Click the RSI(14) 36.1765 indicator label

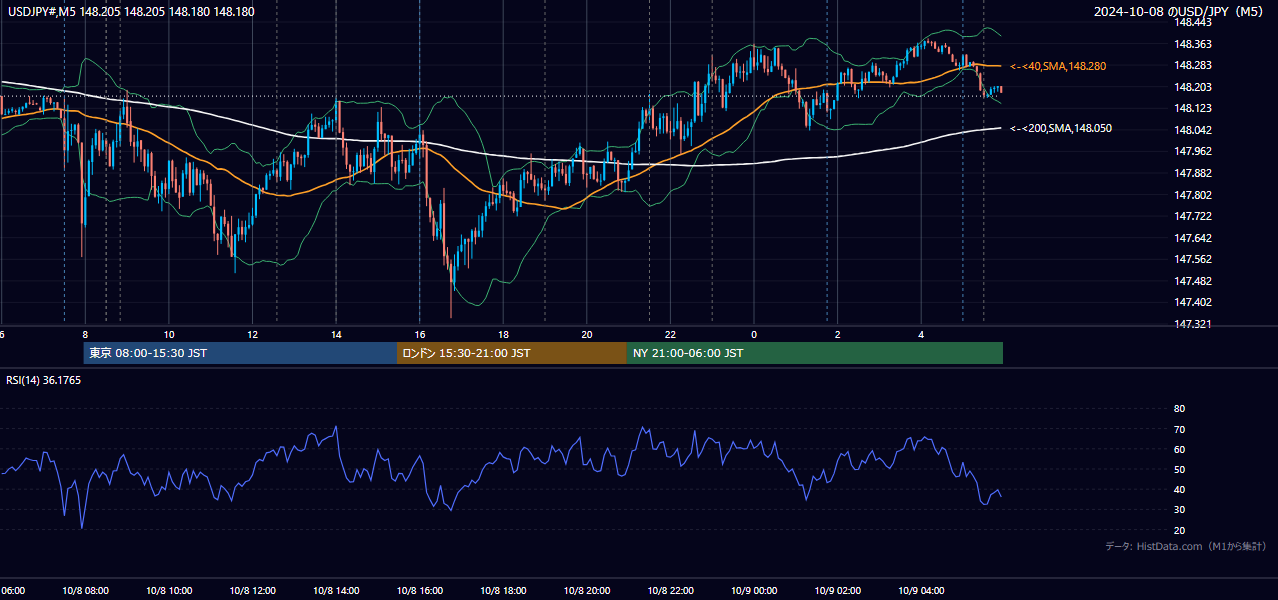tap(44, 380)
